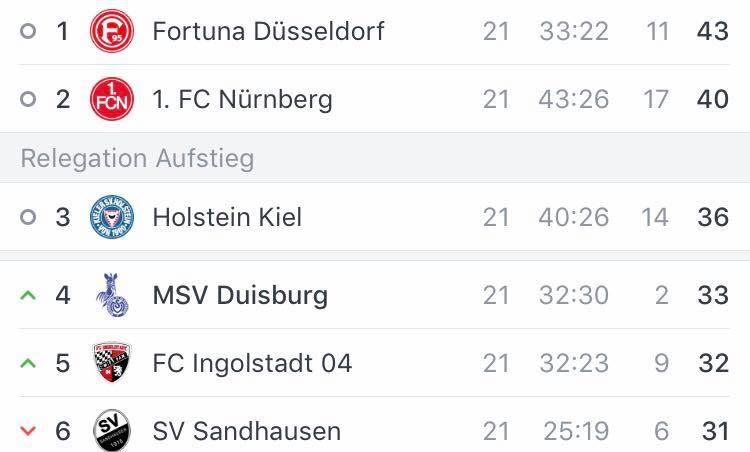
Task: Click the Fortuna Düsseldorf club crest
Action: (111, 31)
